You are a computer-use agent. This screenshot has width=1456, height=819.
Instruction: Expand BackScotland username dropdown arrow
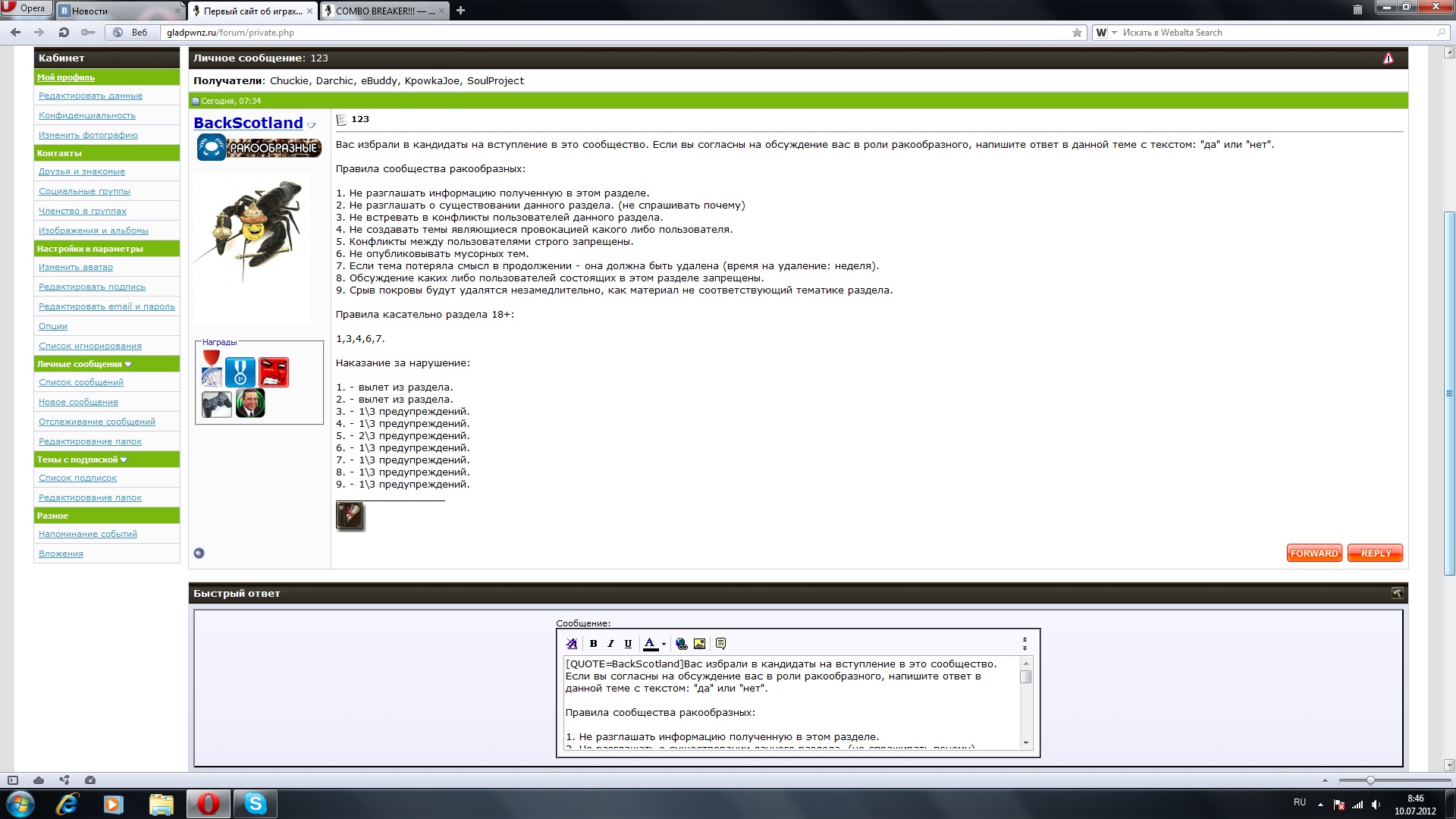point(311,125)
